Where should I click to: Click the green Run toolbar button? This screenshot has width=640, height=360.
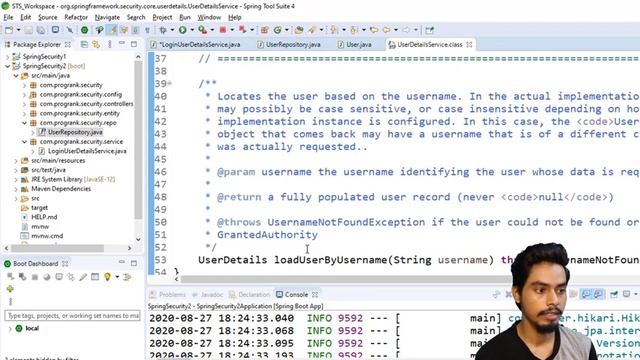pos(182,30)
